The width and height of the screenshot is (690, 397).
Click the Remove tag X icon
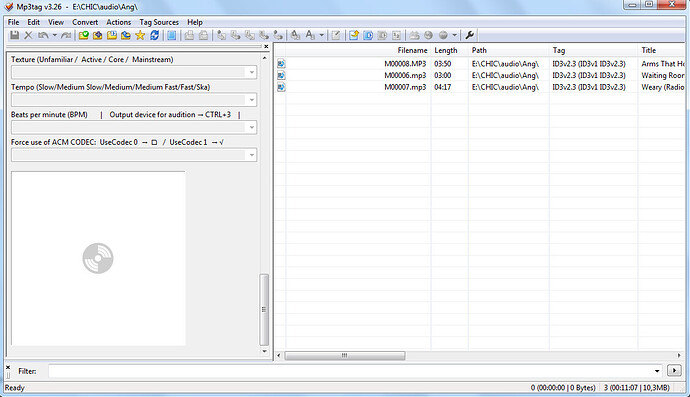28,35
